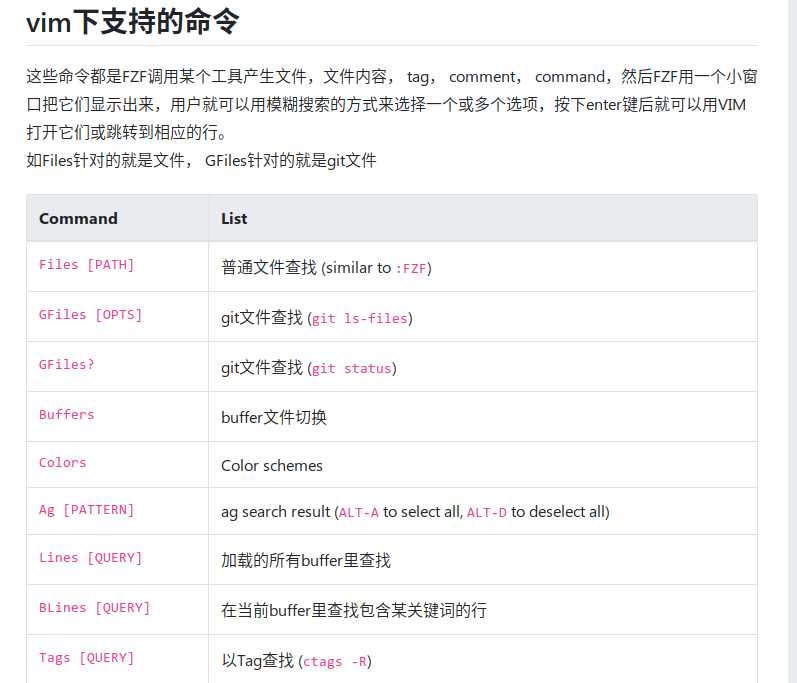Click the 'ALT-A' inline code
This screenshot has width=797, height=683.
pos(359,513)
